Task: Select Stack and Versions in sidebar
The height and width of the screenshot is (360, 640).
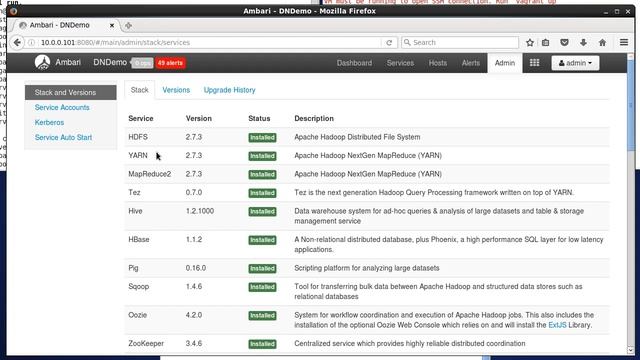Action: pyautogui.click(x=71, y=92)
